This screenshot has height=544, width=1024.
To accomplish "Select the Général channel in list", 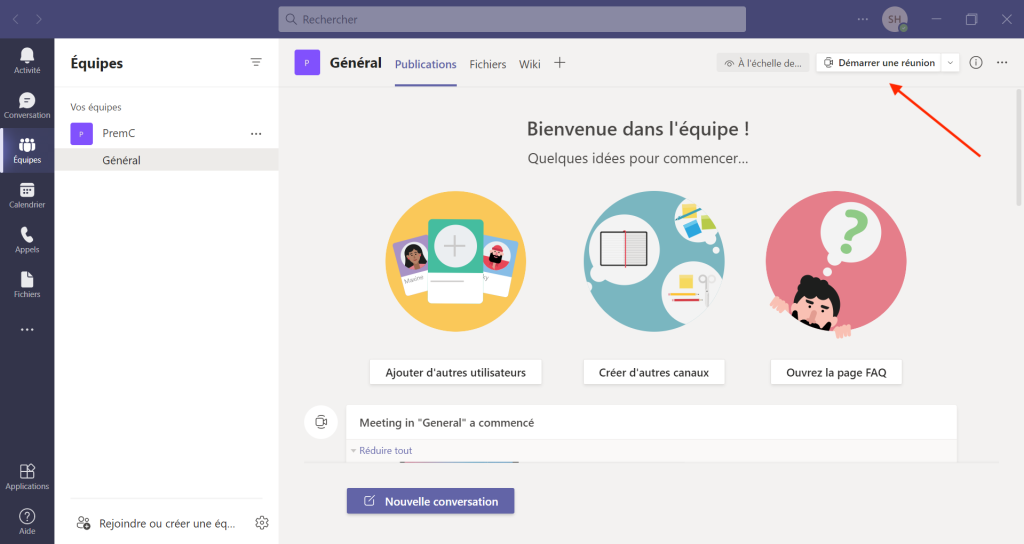I will click(x=167, y=160).
